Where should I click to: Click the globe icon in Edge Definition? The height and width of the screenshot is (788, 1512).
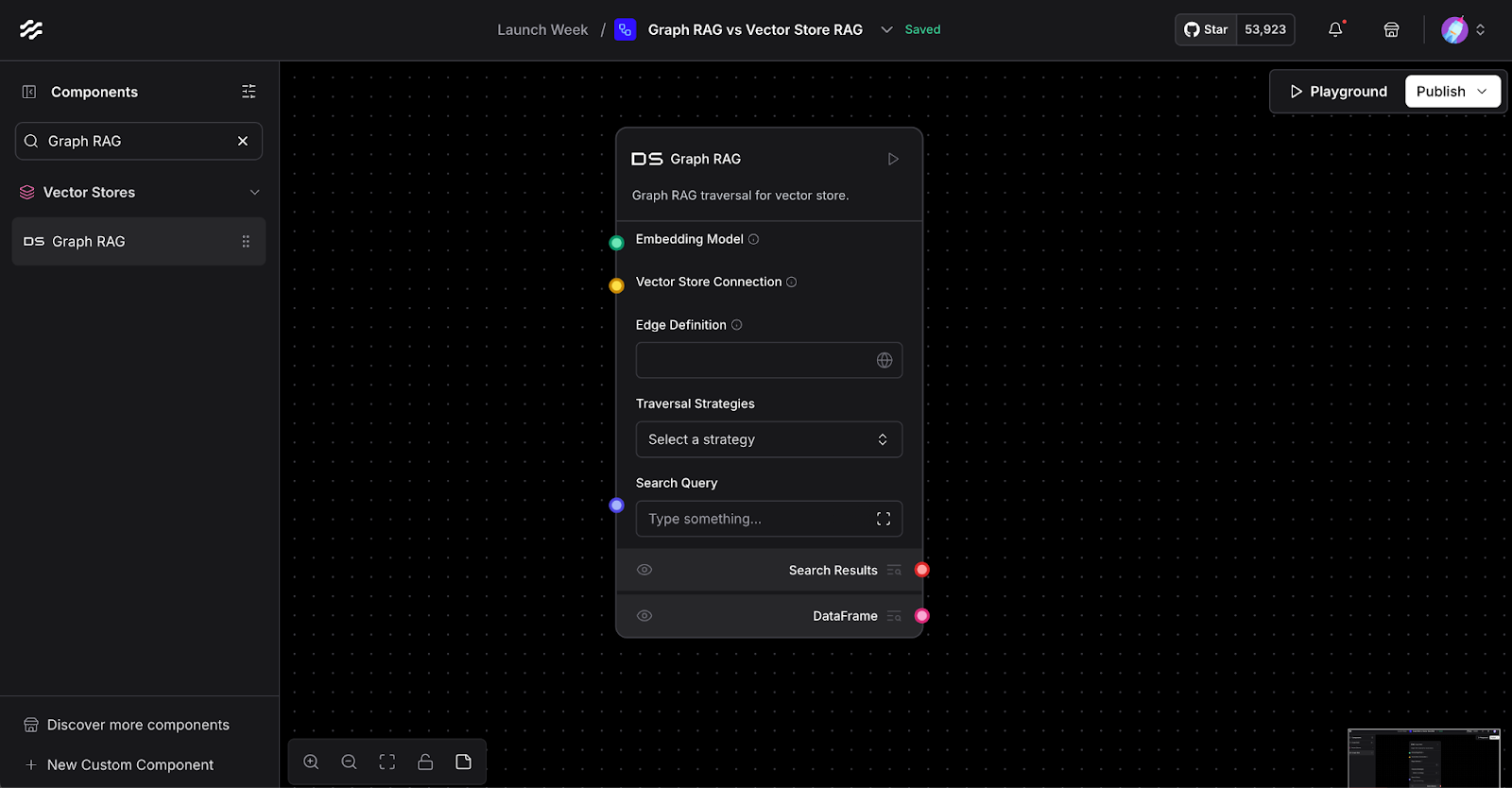(x=885, y=360)
